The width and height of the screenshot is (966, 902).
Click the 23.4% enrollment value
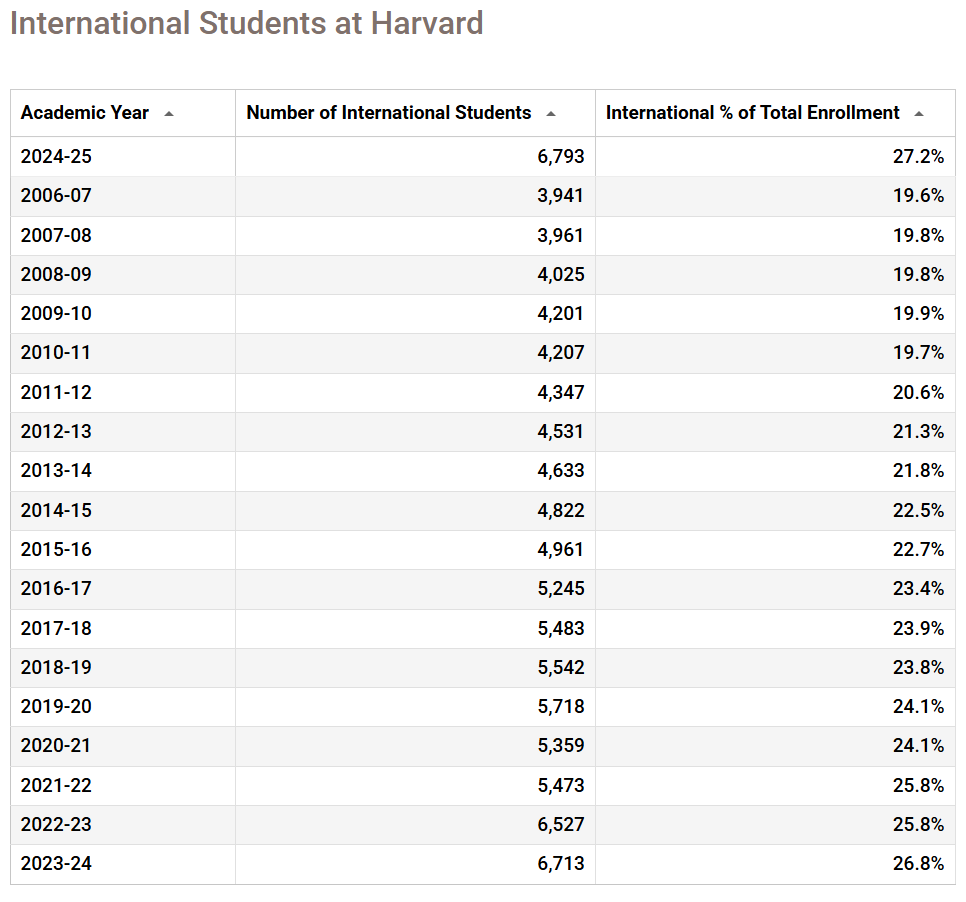pyautogui.click(x=919, y=588)
